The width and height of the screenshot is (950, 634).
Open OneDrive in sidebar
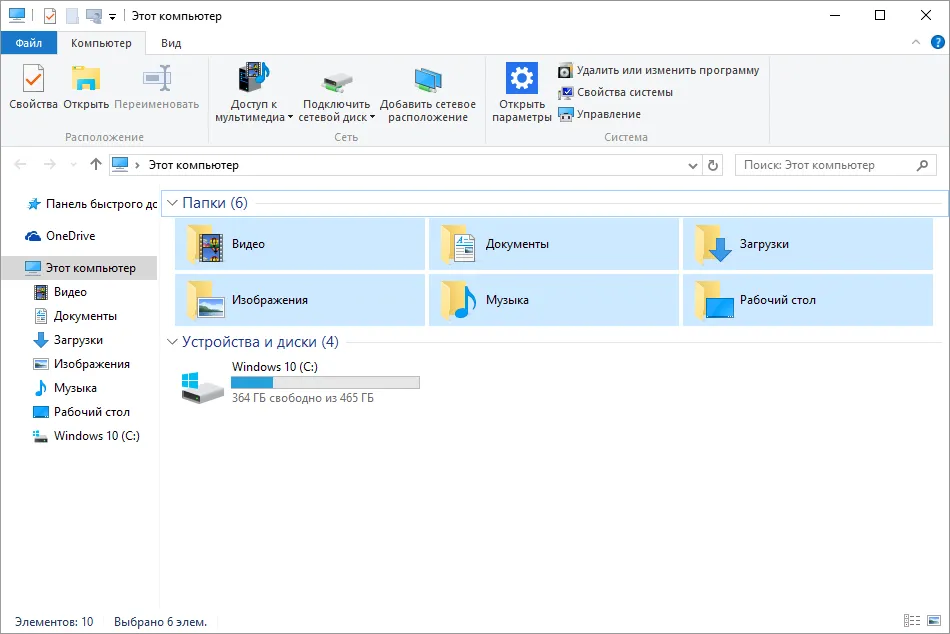point(60,236)
